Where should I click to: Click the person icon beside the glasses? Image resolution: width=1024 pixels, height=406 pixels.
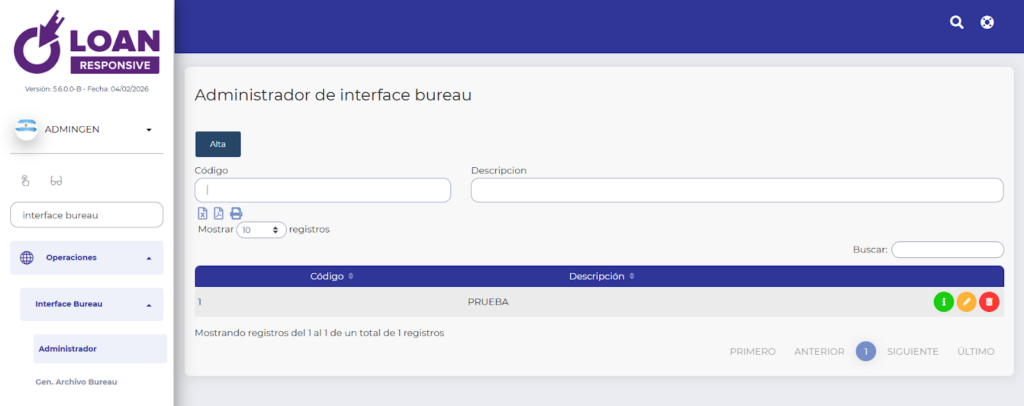tap(26, 181)
